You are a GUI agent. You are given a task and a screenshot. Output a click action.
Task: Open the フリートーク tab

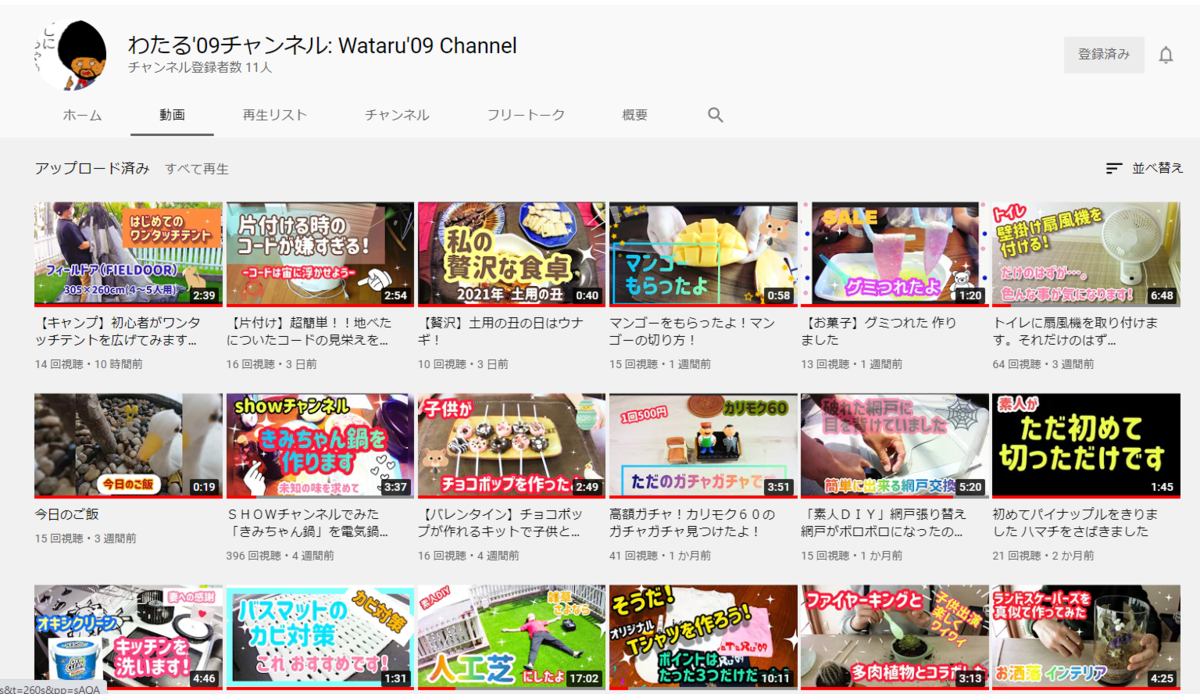click(526, 115)
